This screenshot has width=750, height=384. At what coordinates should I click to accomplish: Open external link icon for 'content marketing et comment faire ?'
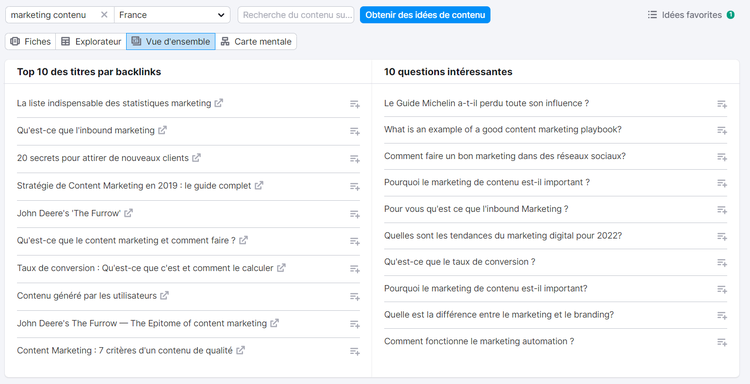pos(243,241)
